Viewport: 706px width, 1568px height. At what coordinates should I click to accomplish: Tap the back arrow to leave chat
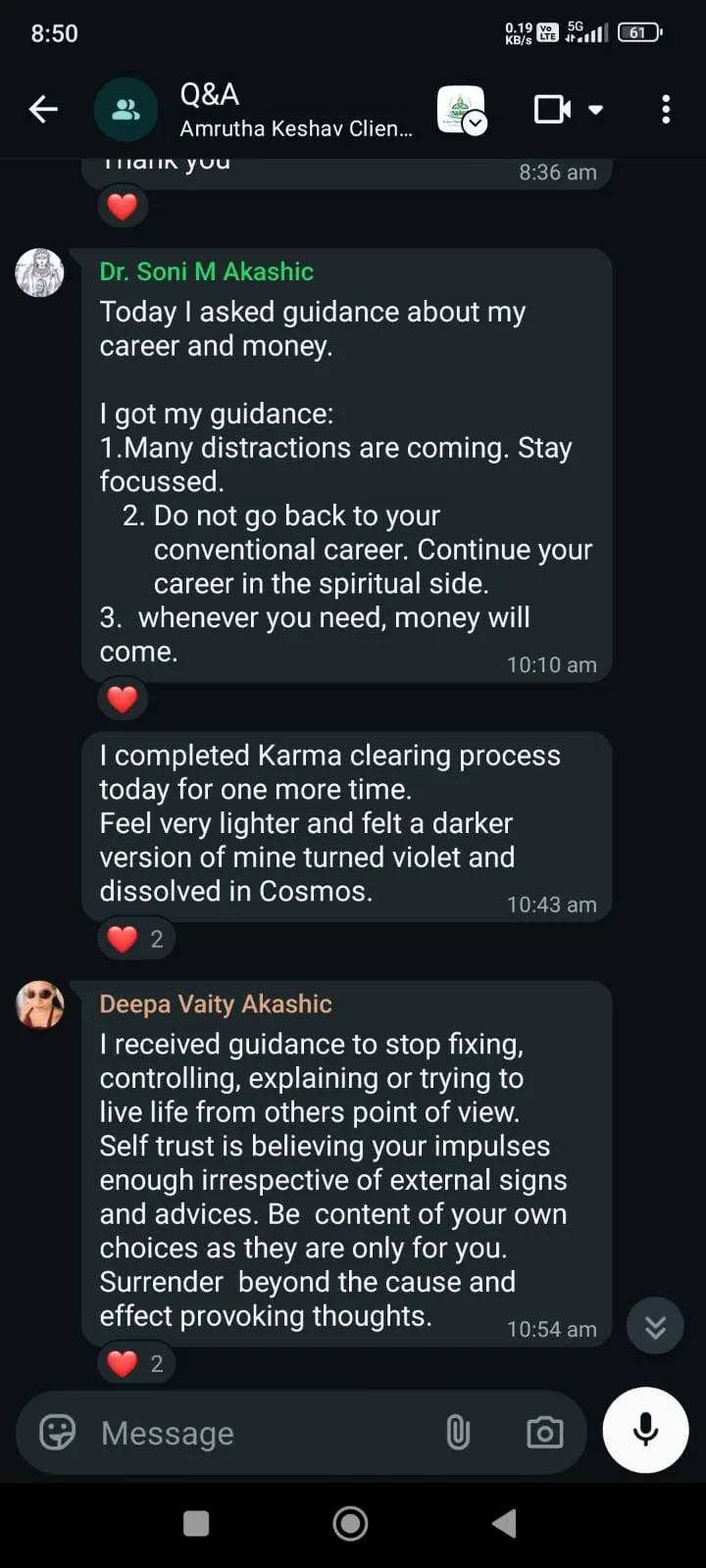coord(43,109)
